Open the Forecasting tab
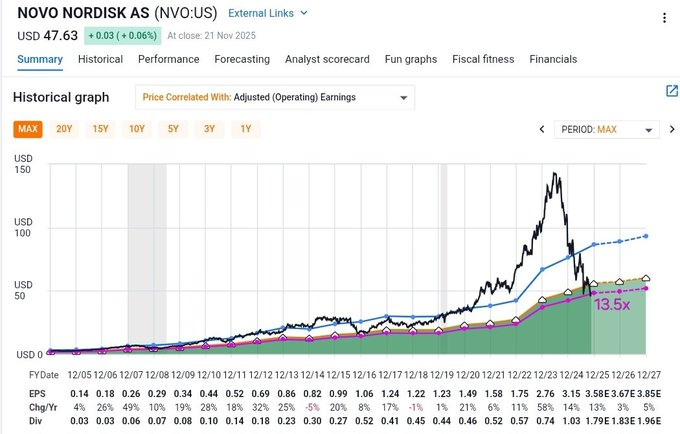The width and height of the screenshot is (680, 434). [242, 59]
